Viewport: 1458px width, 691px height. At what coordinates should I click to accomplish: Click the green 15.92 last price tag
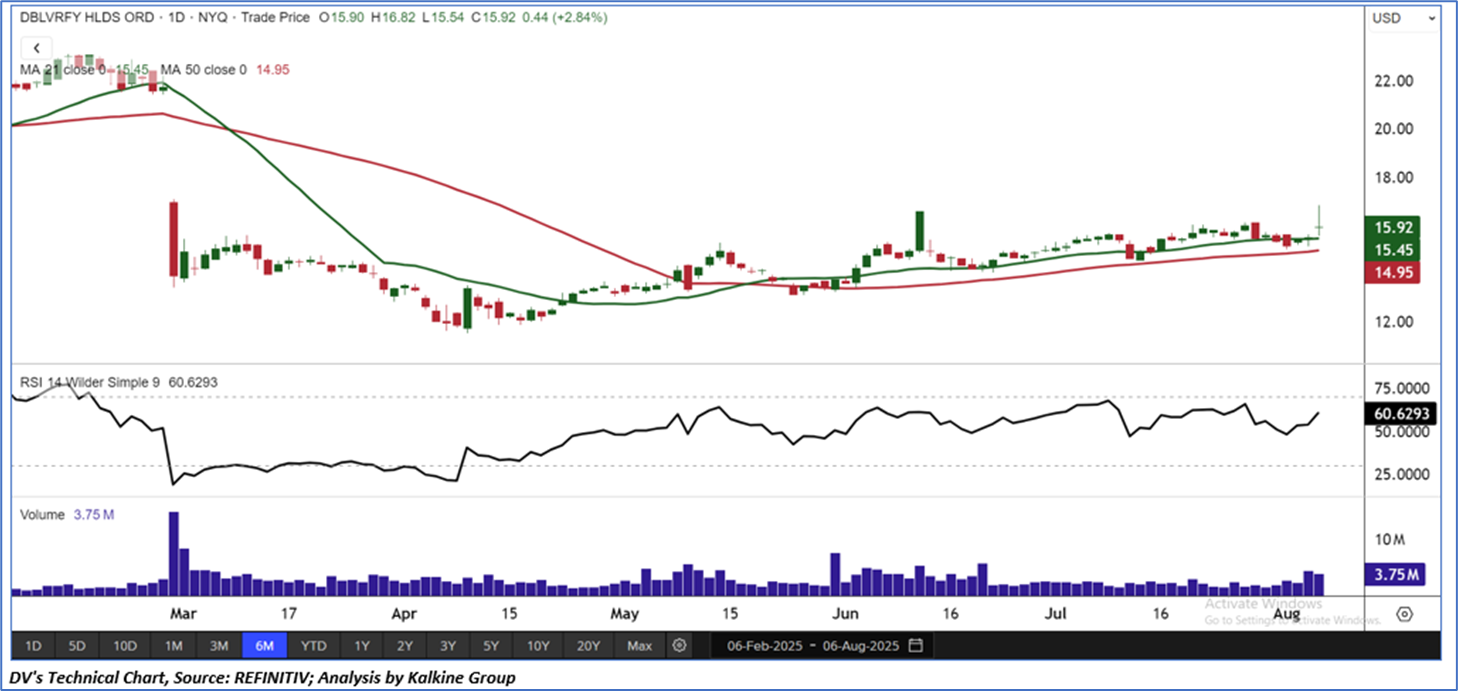click(x=1393, y=228)
